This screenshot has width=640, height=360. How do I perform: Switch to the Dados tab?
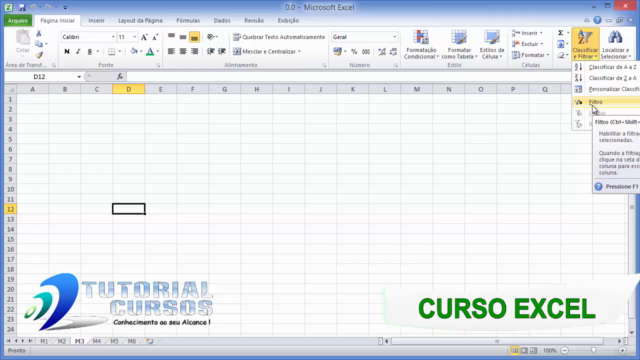222,20
